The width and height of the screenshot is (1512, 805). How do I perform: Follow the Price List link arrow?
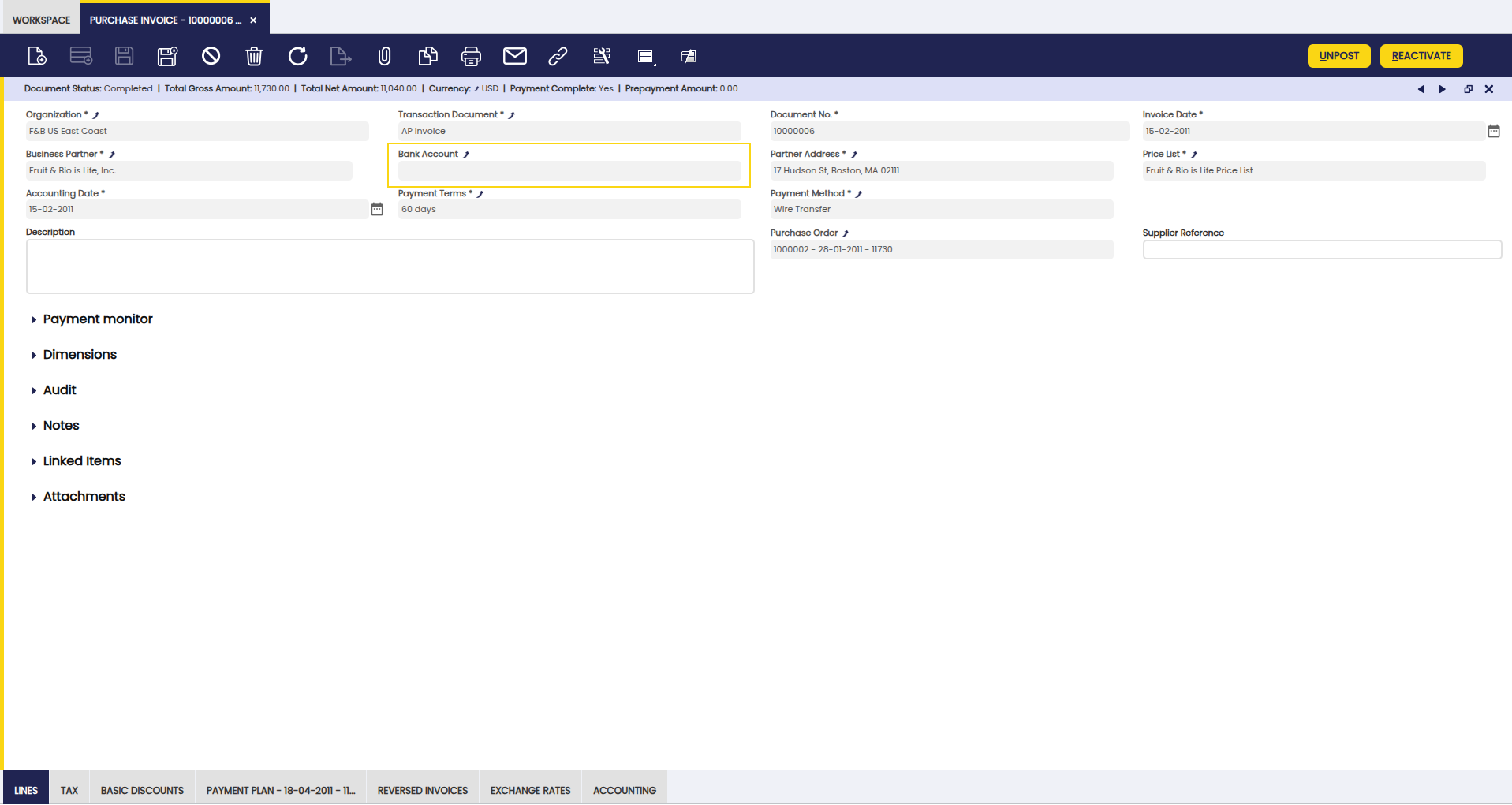[x=1193, y=155]
